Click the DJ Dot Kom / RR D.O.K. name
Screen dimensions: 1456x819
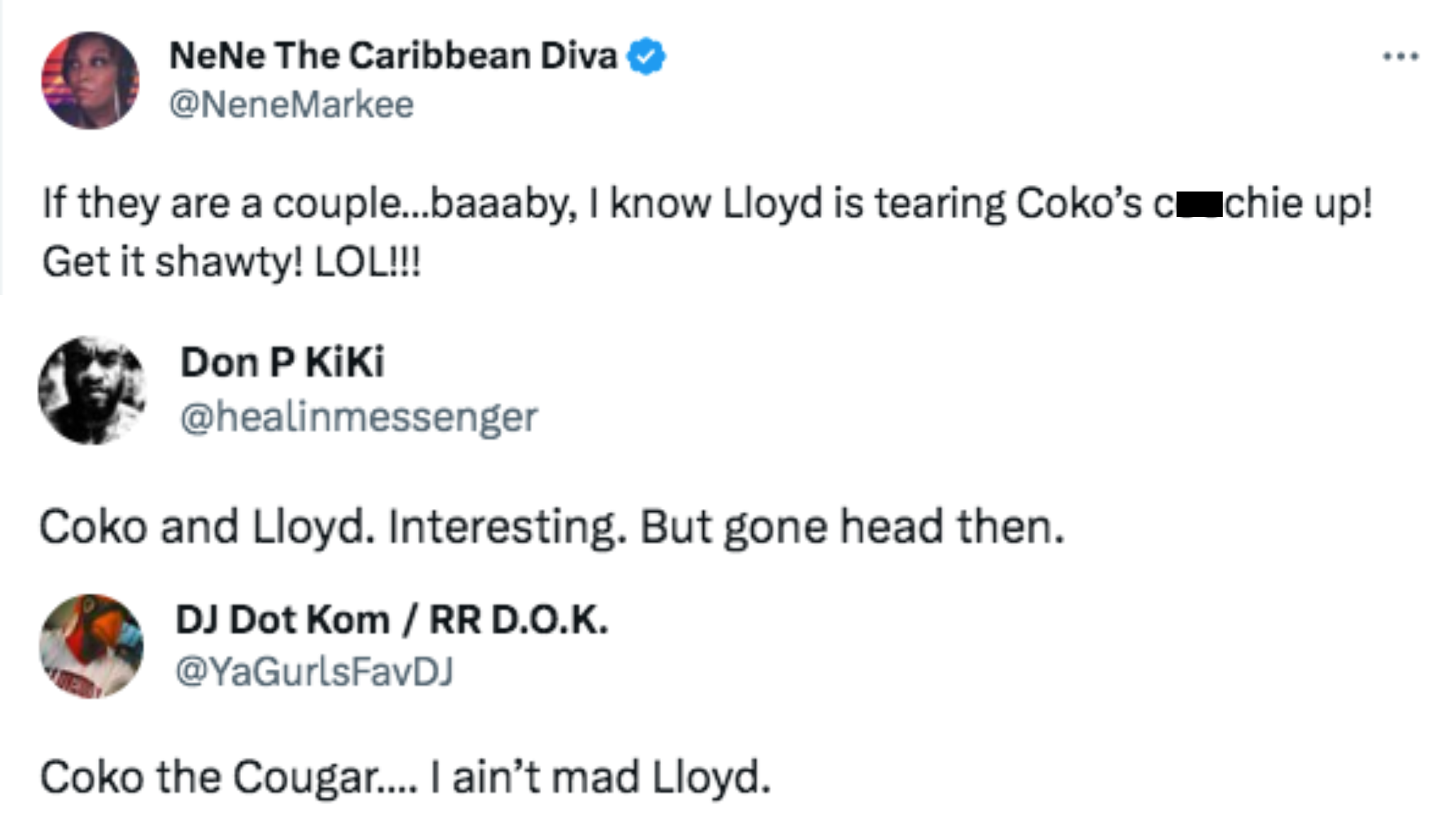pyautogui.click(x=392, y=619)
